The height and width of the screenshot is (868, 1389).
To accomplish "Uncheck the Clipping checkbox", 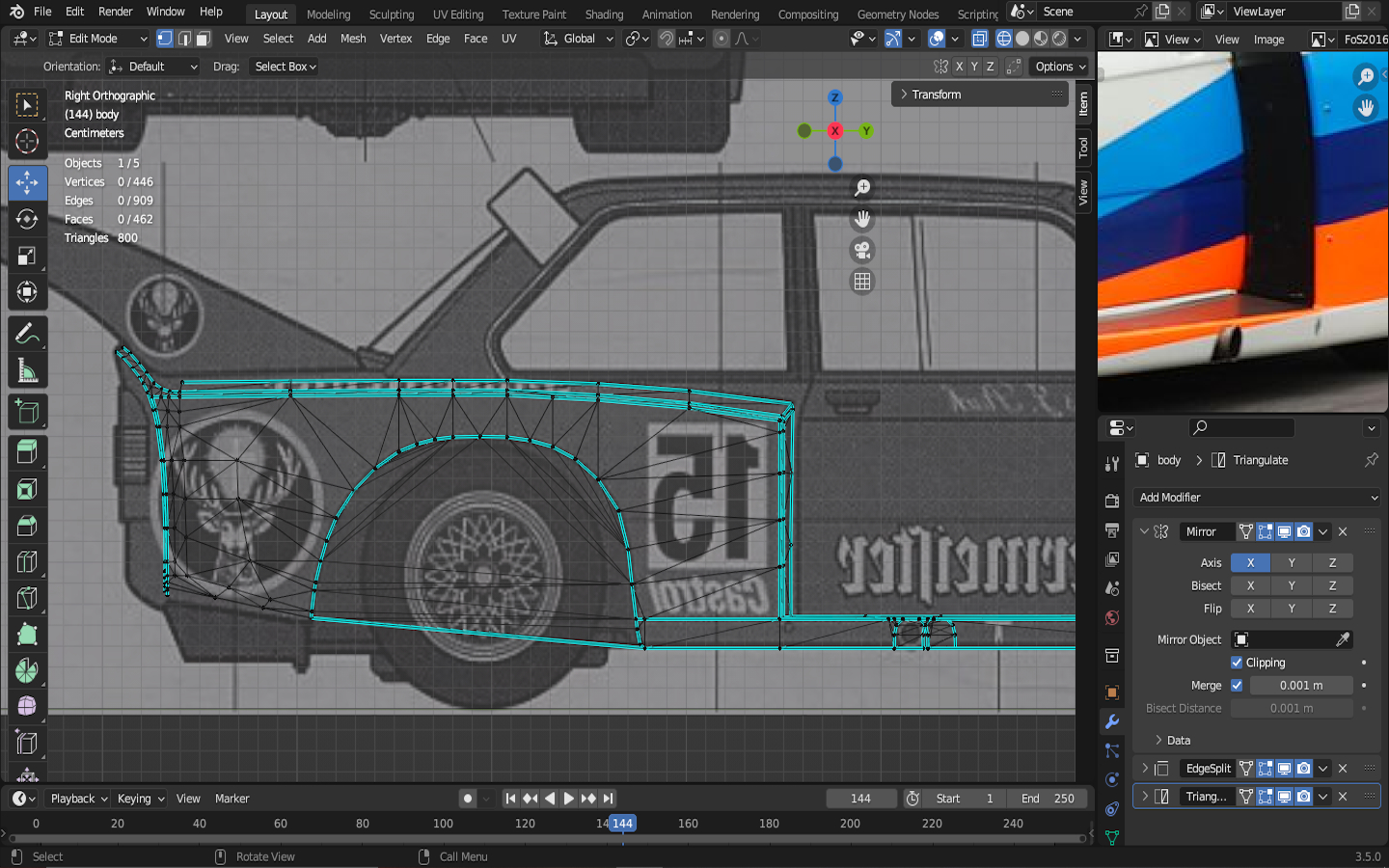I will [x=1237, y=663].
